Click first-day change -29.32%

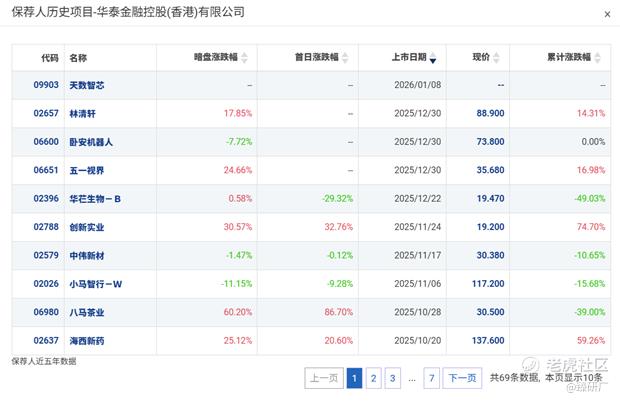[x=337, y=199]
